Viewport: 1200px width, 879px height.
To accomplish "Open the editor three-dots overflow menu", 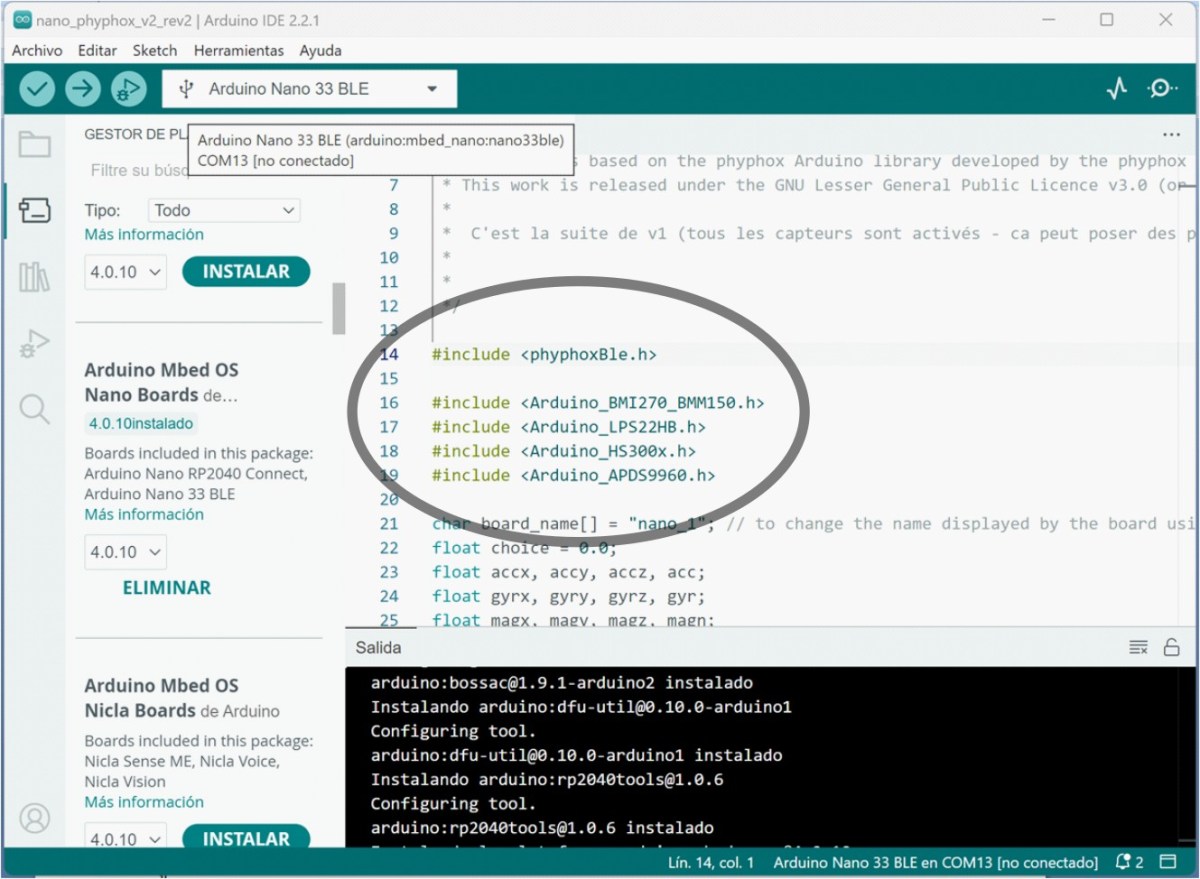I will click(x=1171, y=134).
